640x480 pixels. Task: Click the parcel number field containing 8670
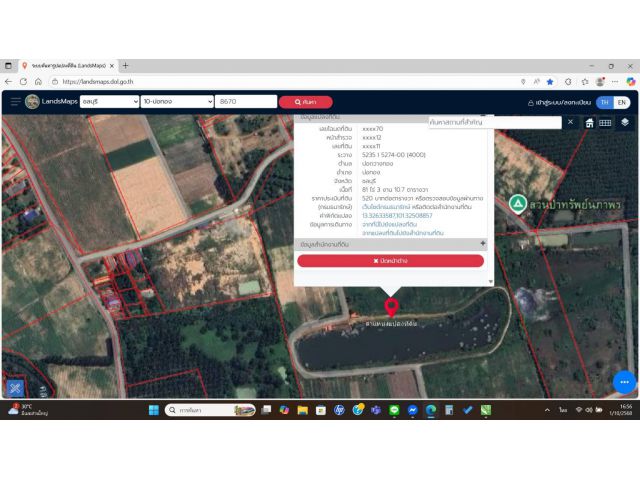pos(246,102)
